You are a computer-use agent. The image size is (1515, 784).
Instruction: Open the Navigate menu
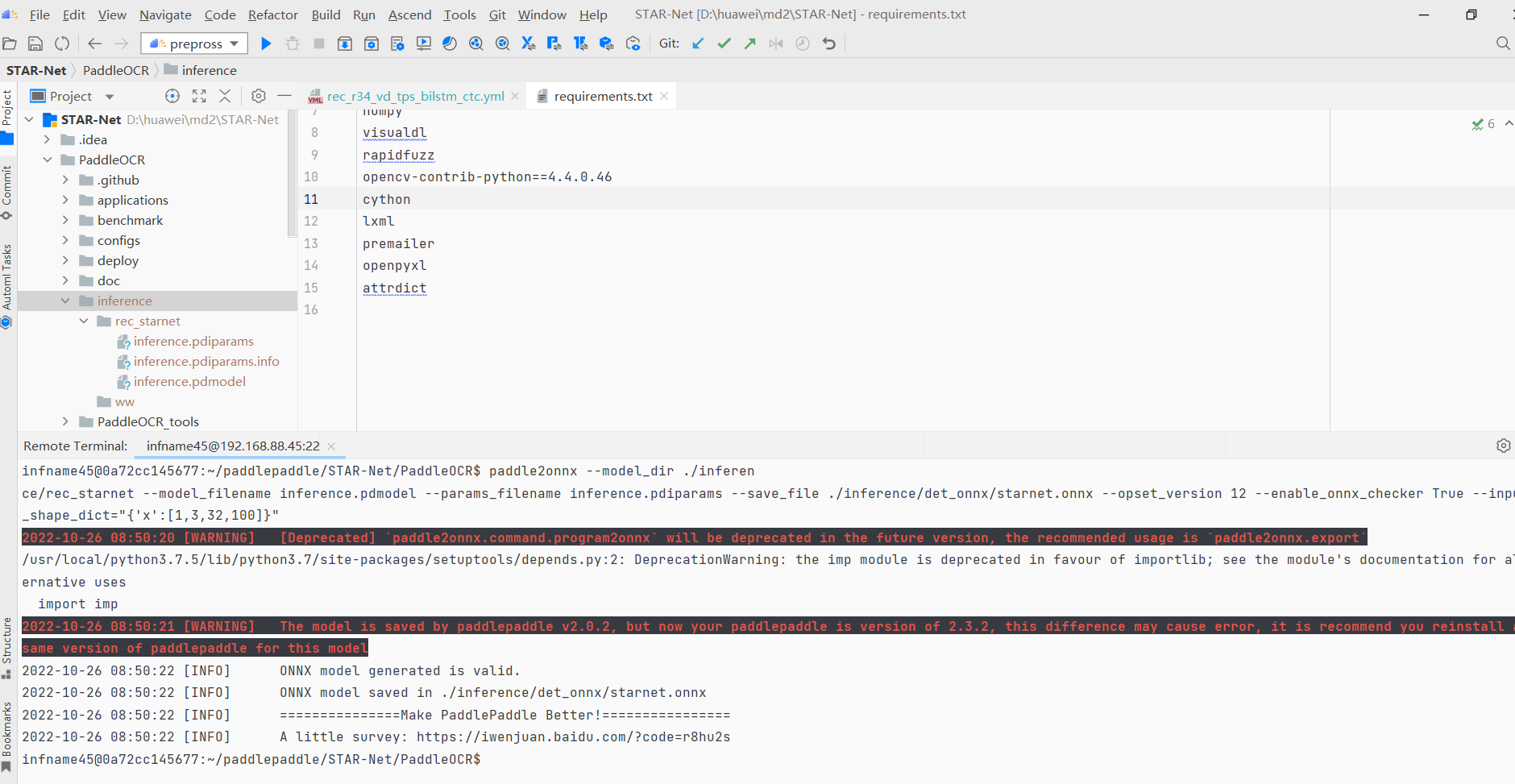[165, 15]
